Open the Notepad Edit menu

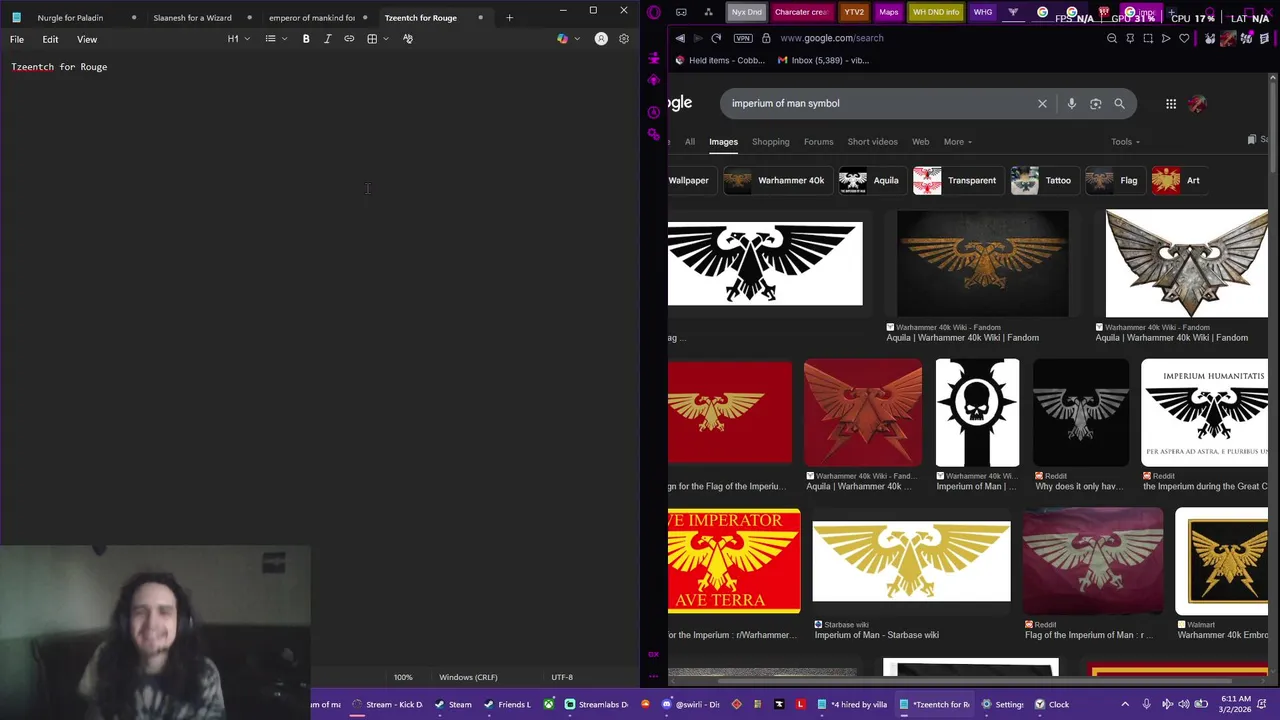coord(50,39)
